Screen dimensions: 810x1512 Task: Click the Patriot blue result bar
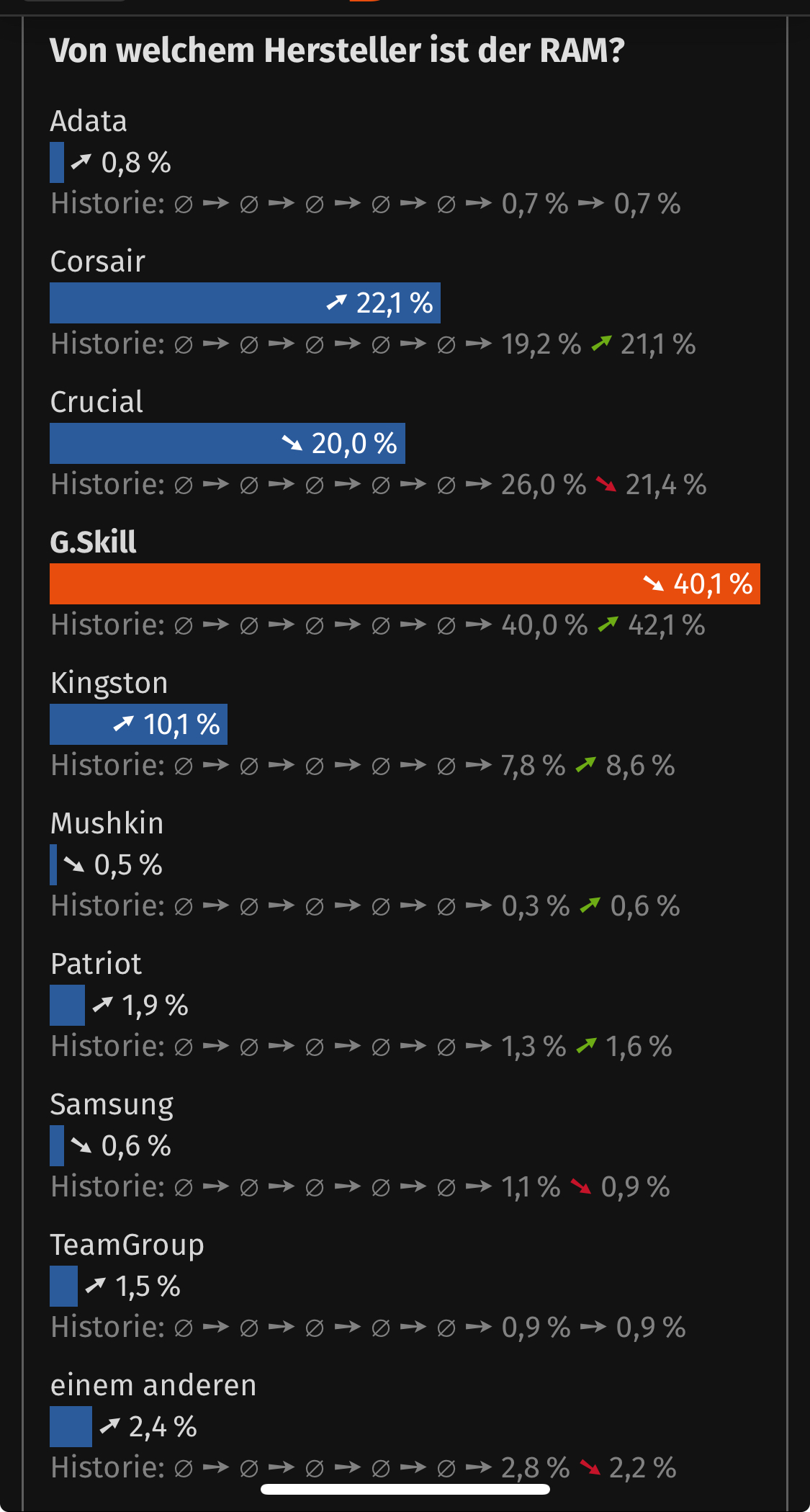coord(67,1005)
